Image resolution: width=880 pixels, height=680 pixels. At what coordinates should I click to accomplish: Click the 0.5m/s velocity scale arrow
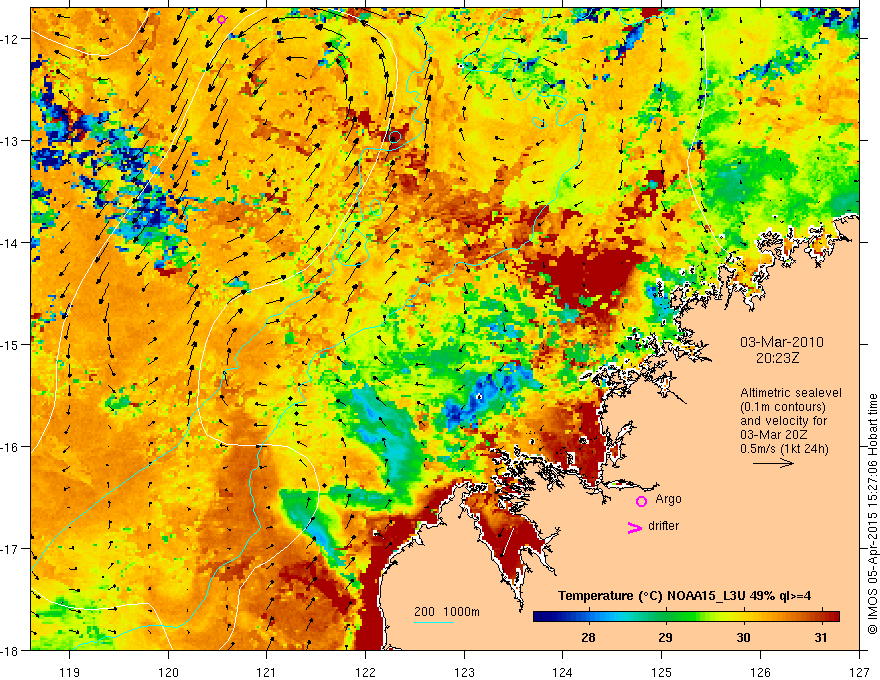tap(773, 463)
